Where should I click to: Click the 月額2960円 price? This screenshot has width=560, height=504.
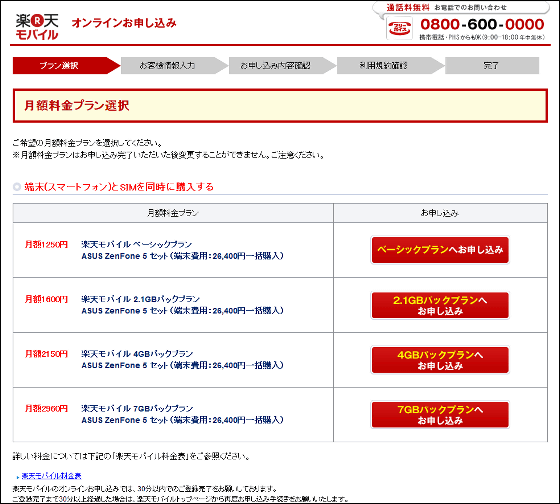[x=46, y=409]
